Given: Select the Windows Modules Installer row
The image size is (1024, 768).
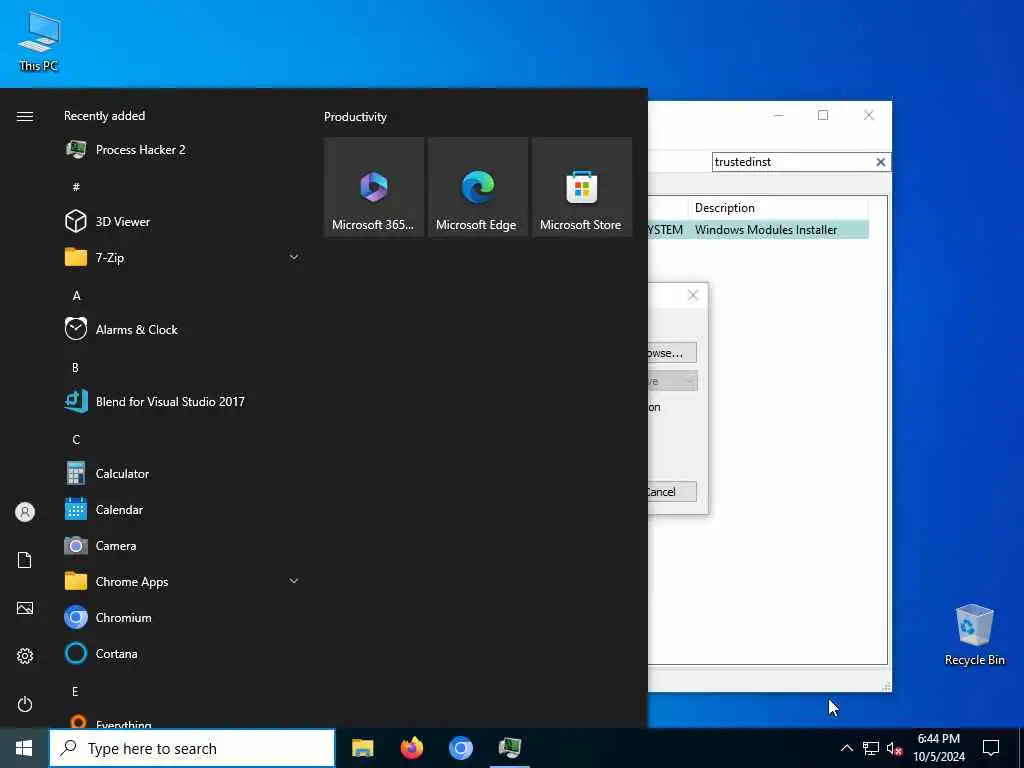Looking at the screenshot, I should coord(758,230).
